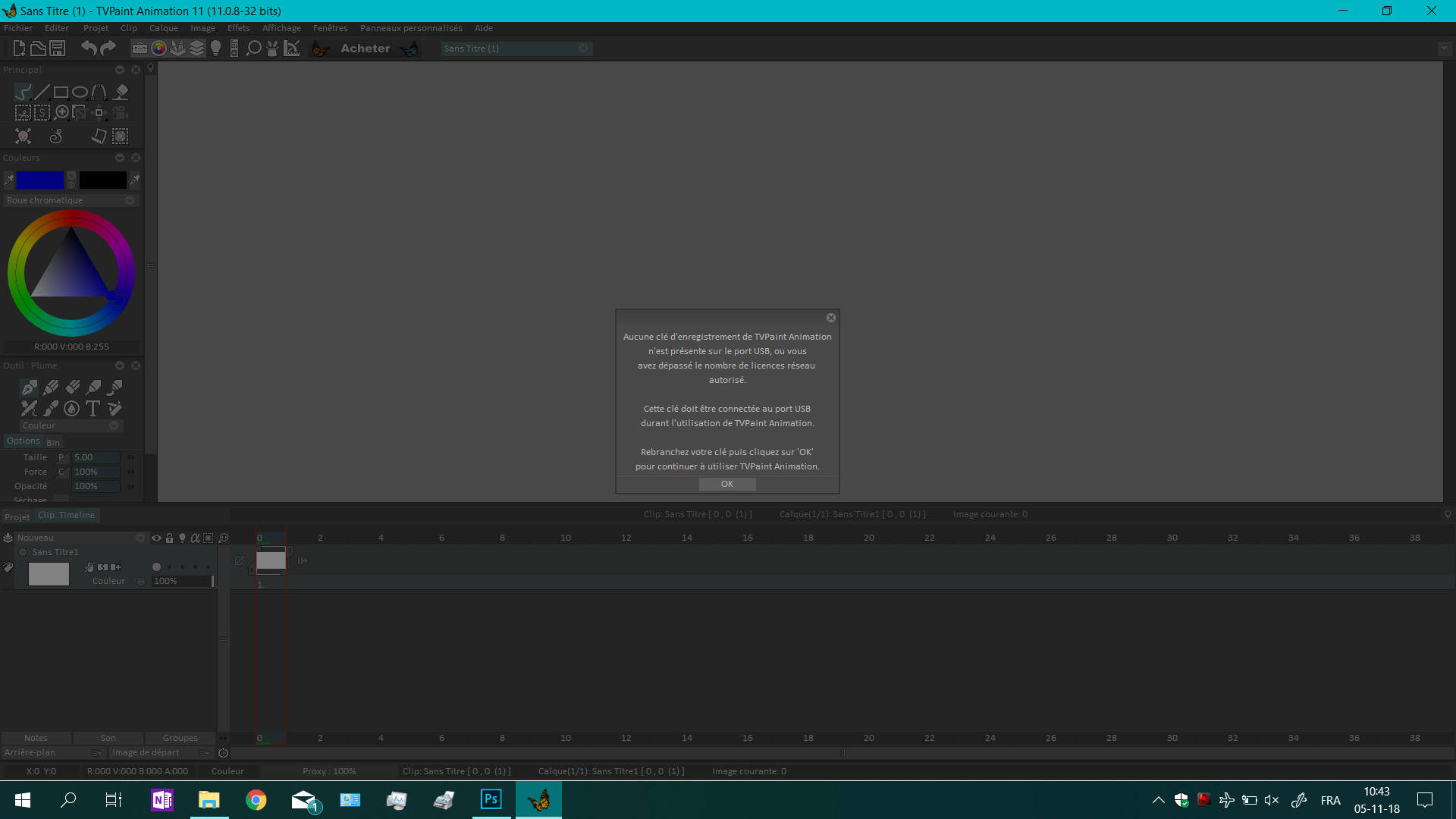1456x819 pixels.
Task: Collapse the Outil Plume panel arrow
Action: point(120,366)
